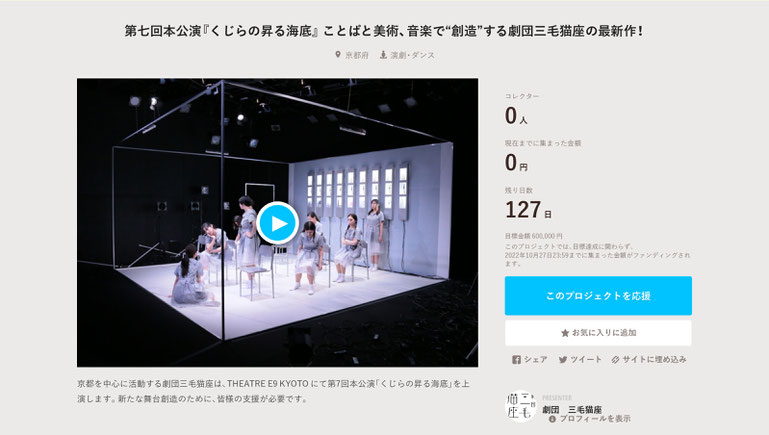Add project via お気に入りに追加 button

point(598,333)
